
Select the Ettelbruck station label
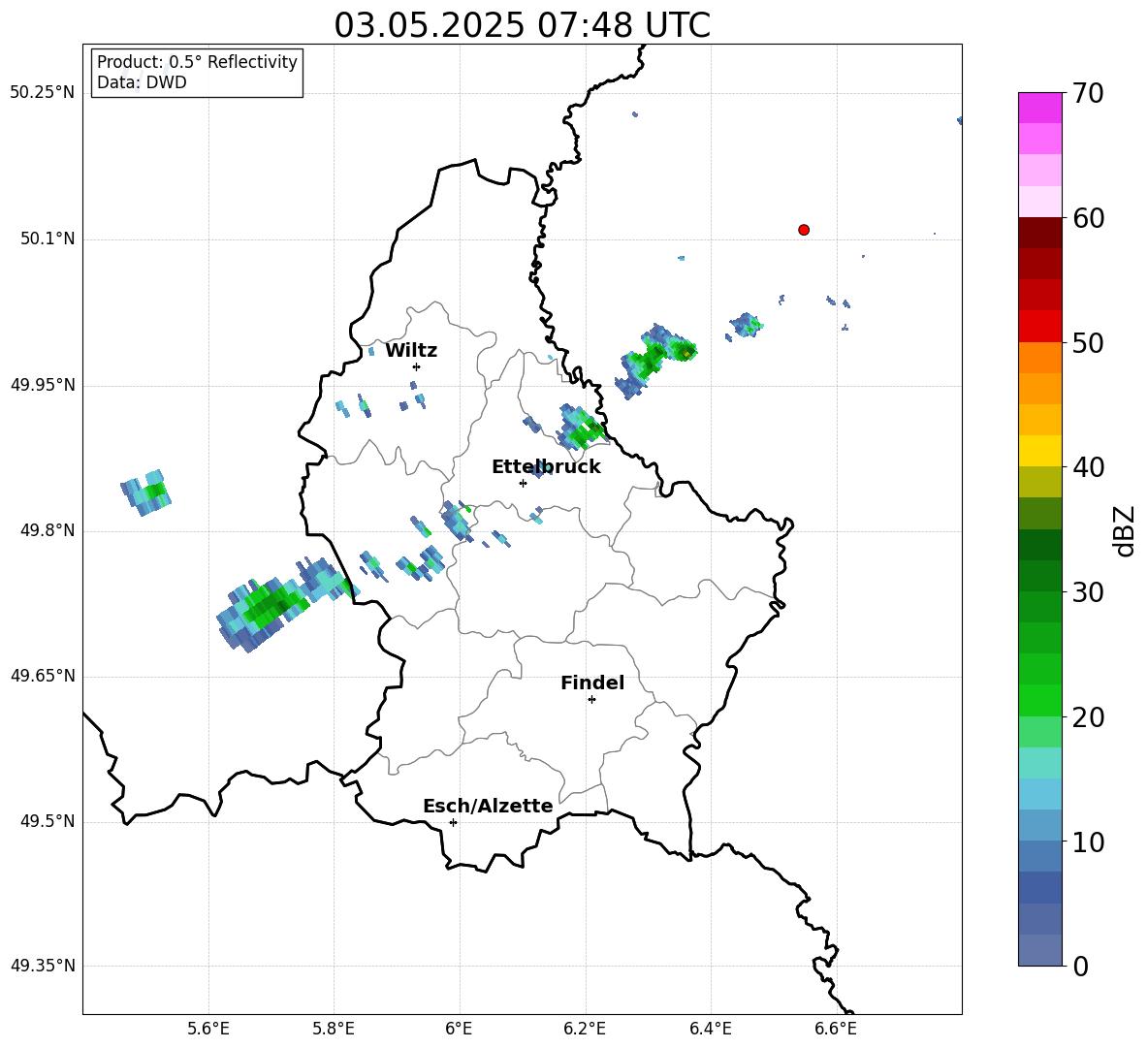pyautogui.click(x=546, y=467)
